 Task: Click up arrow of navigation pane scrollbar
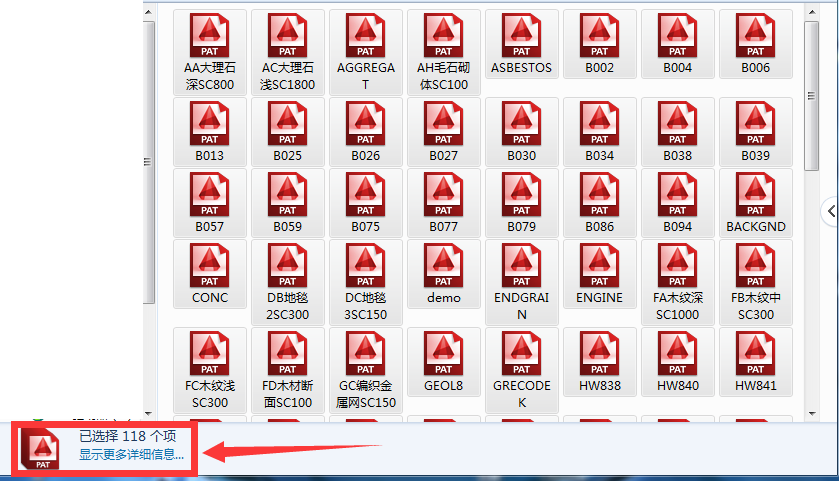(x=149, y=12)
